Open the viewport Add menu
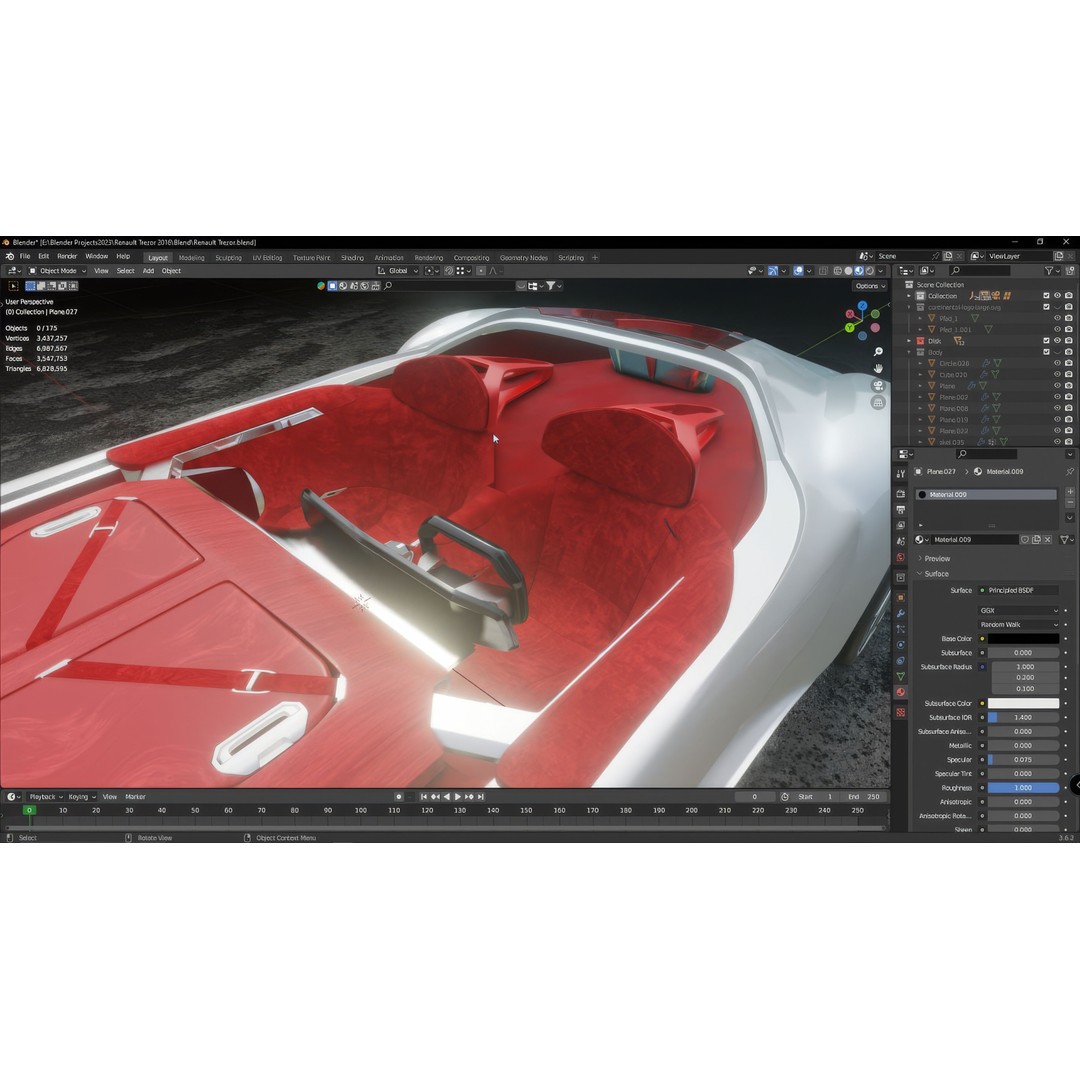 [148, 271]
